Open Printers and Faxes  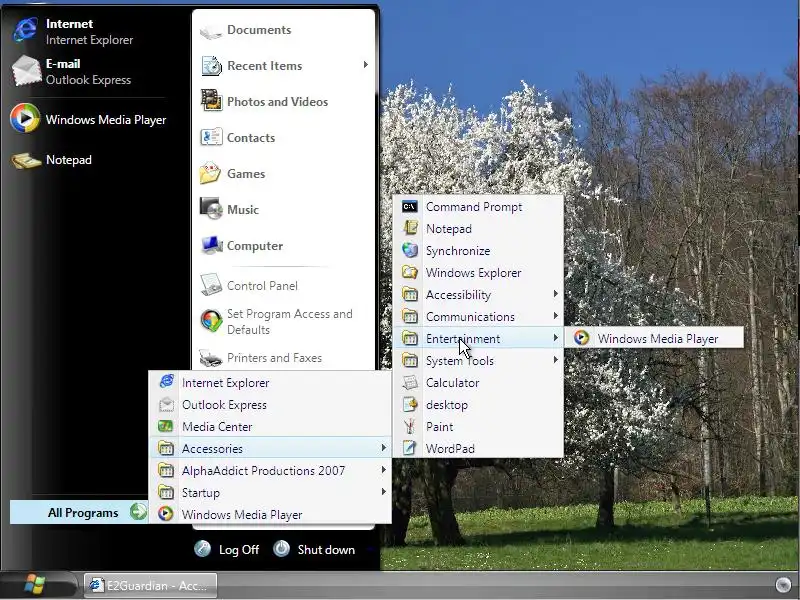[261, 358]
